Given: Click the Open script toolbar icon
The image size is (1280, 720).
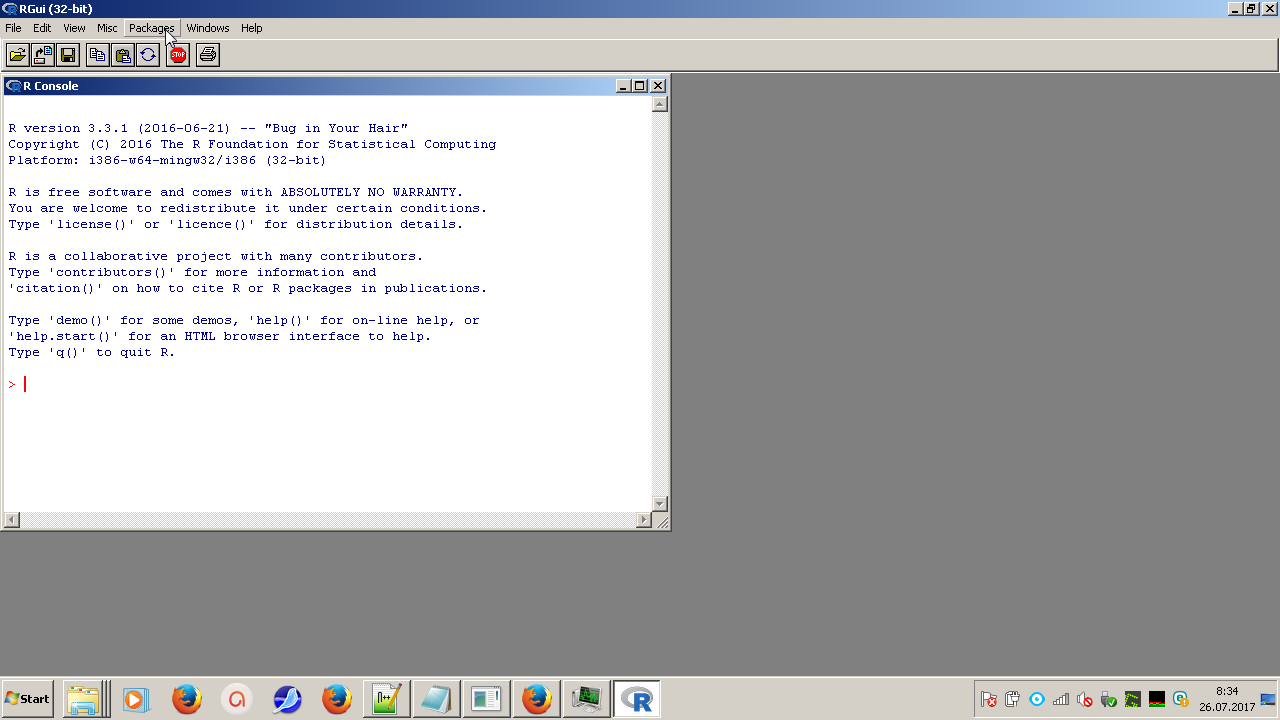Looking at the screenshot, I should (18, 55).
